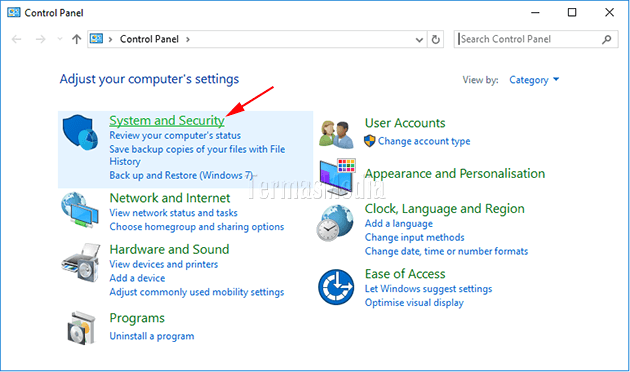Go up one level with the up arrow
The image size is (630, 372).
[x=76, y=39]
